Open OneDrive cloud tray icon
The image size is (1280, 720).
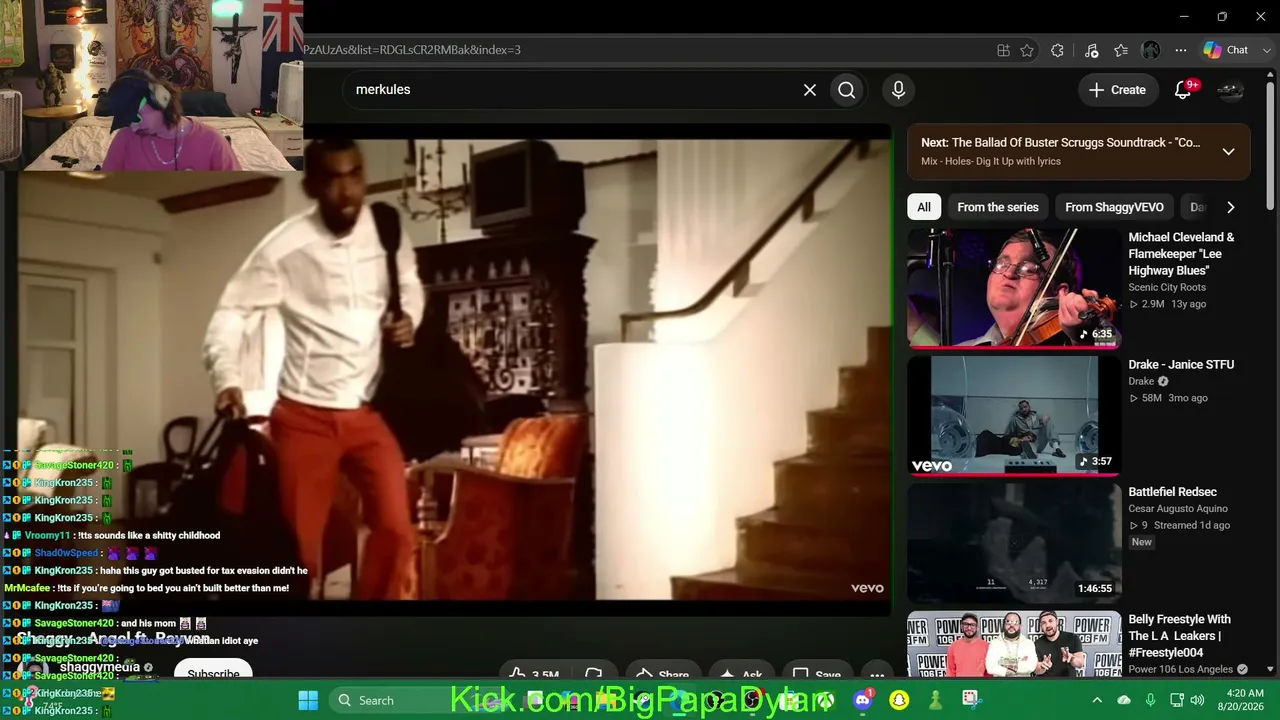[1124, 700]
